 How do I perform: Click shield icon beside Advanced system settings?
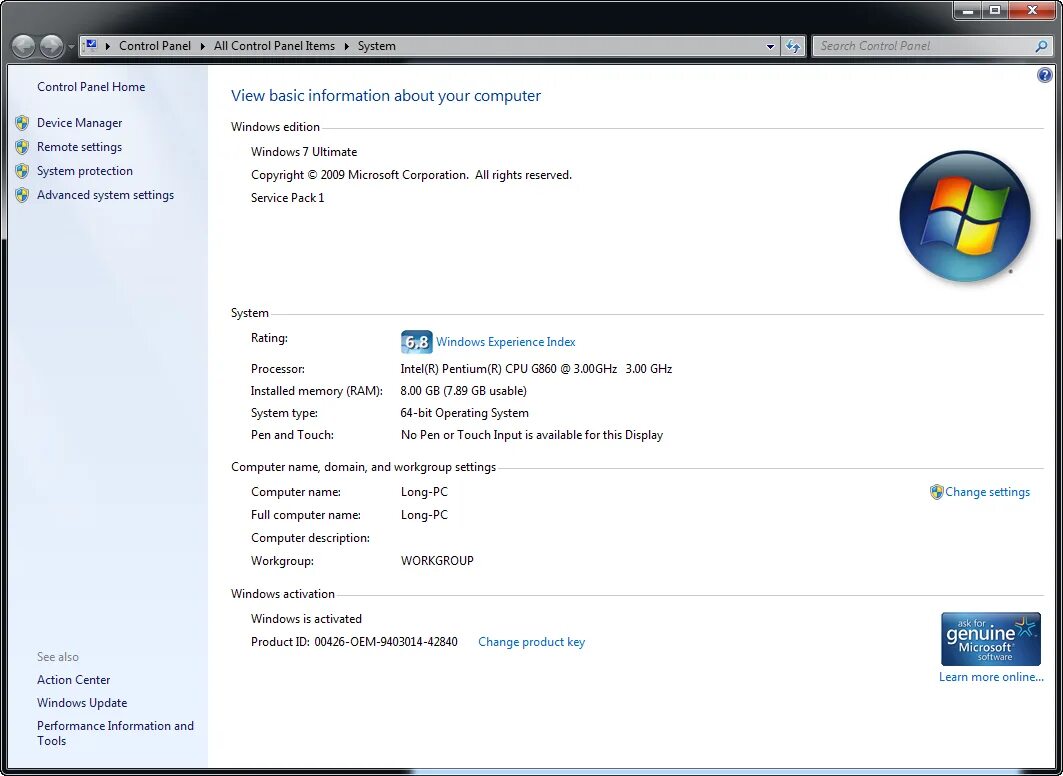[x=22, y=195]
